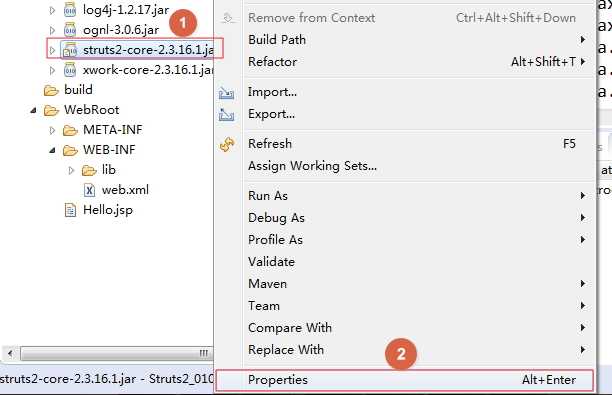
Task: Select the WebRoot folder label
Action: click(x=92, y=110)
